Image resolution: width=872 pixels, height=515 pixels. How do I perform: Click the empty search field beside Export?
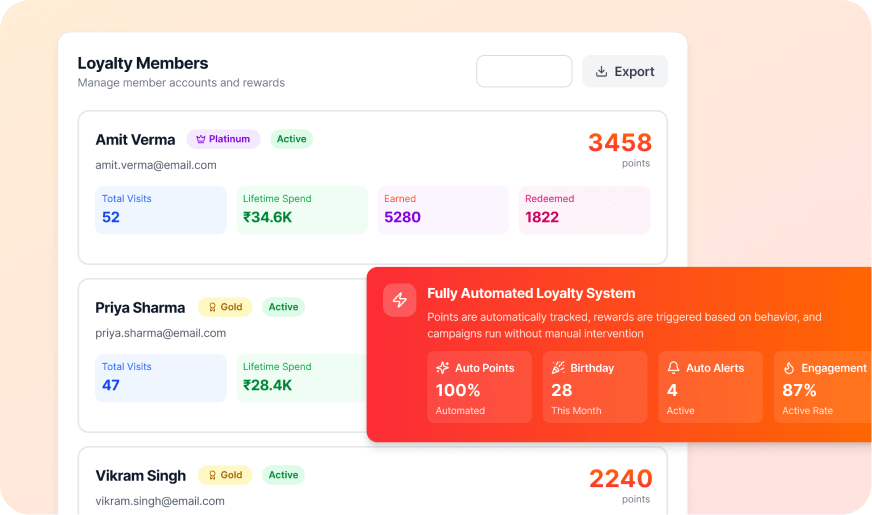(x=524, y=72)
